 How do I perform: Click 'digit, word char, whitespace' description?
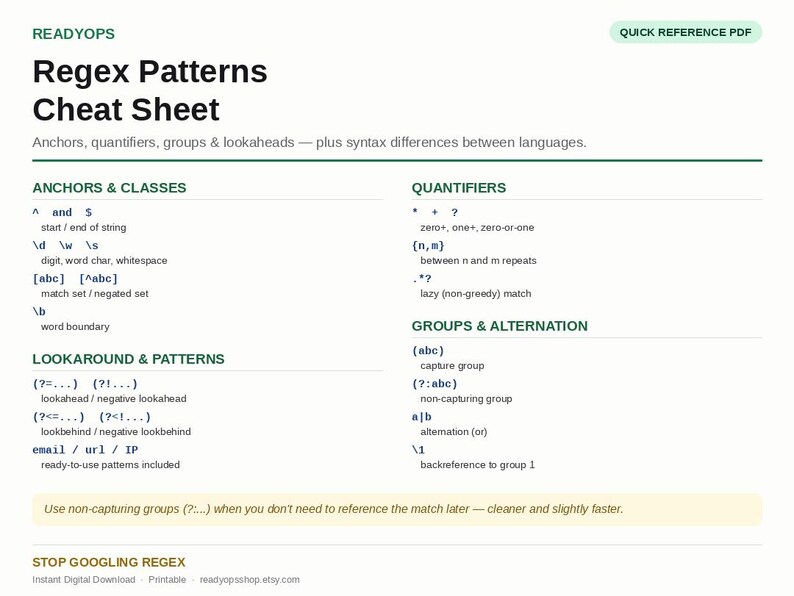[104, 260]
